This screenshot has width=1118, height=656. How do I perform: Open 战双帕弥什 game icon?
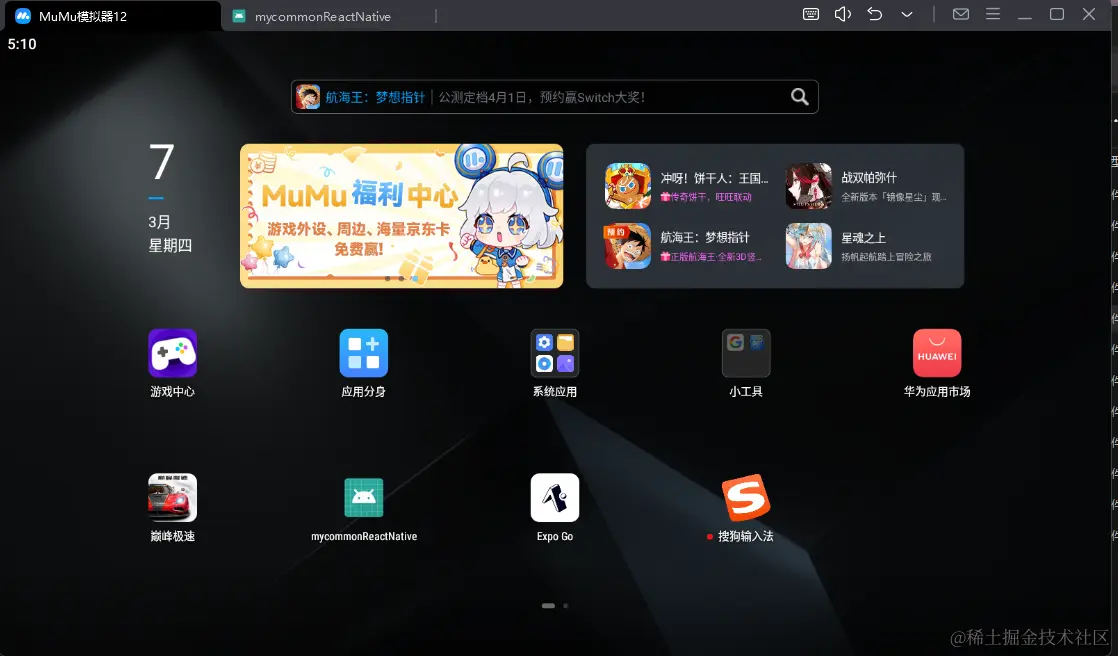click(809, 185)
